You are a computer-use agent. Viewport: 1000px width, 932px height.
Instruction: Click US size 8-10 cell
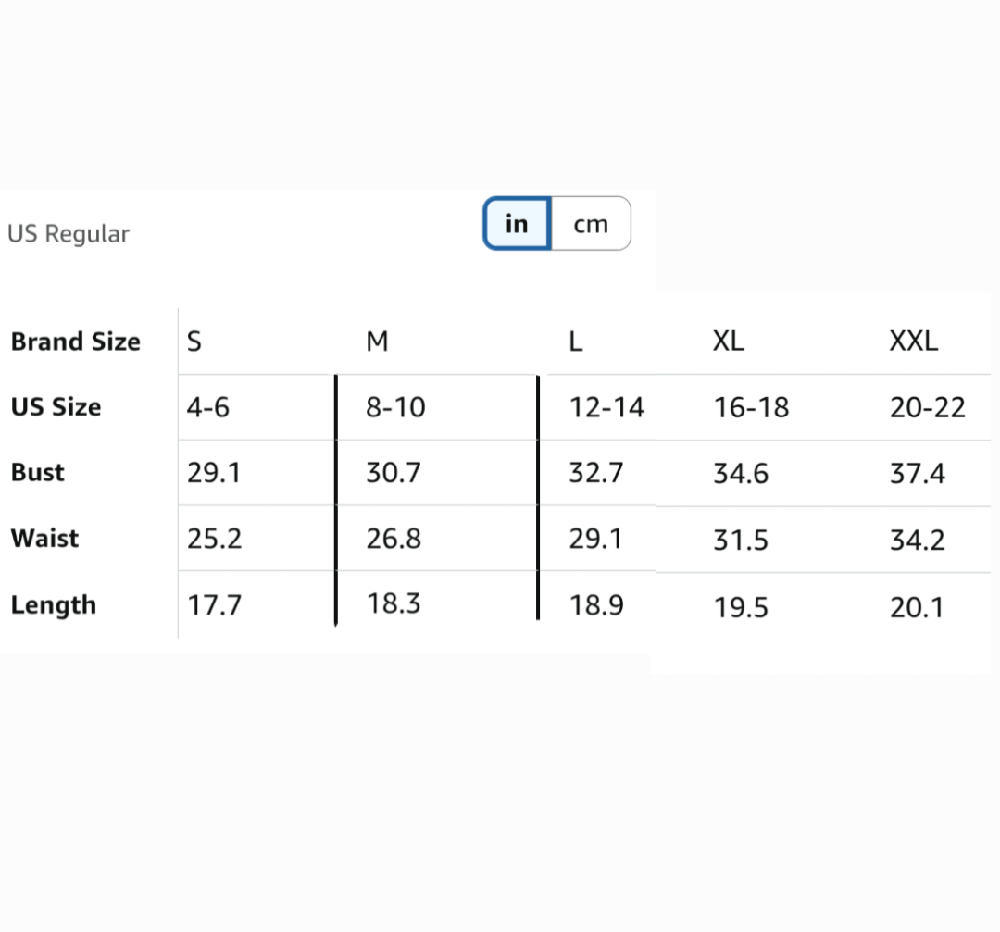click(395, 408)
